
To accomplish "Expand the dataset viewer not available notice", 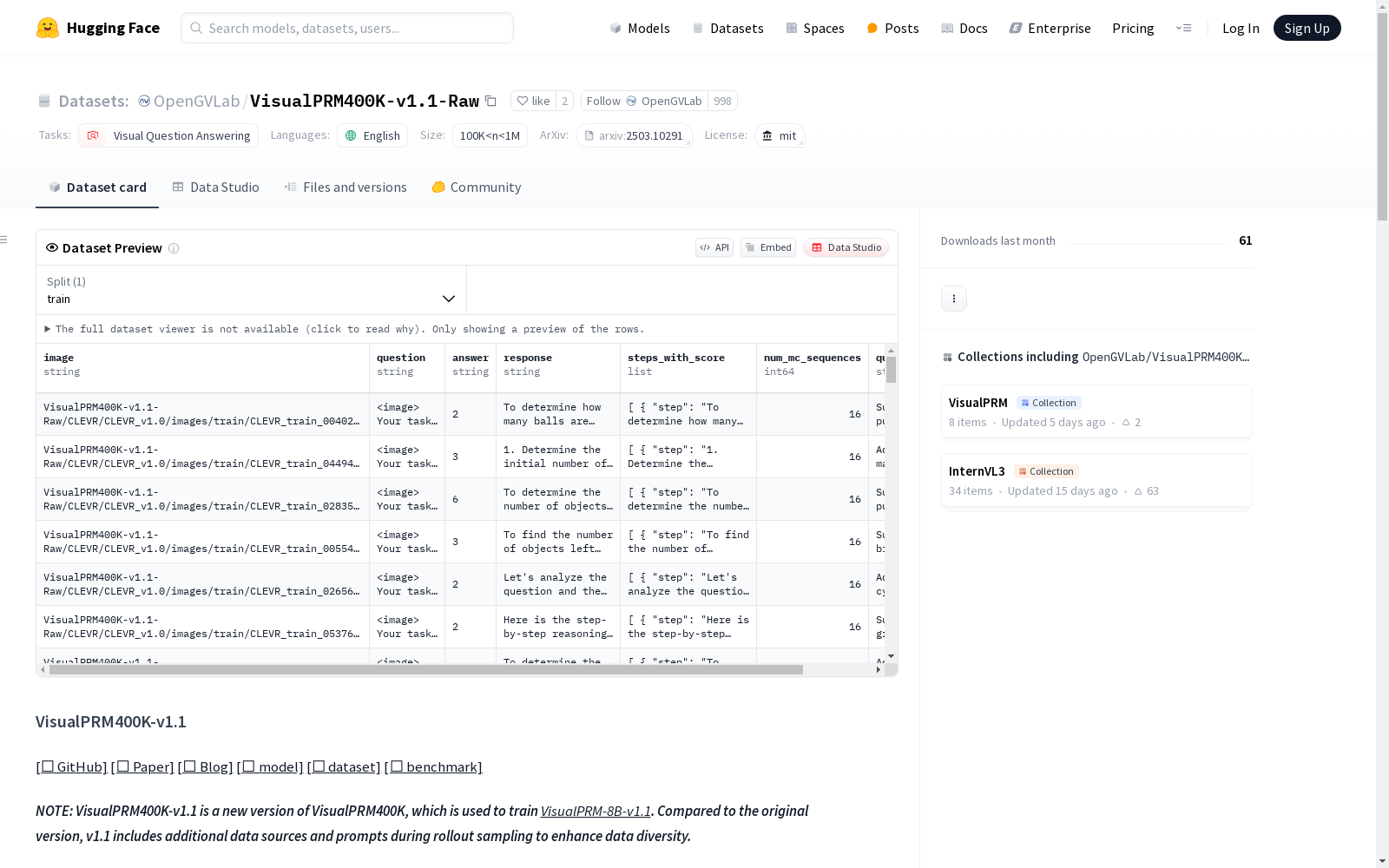I will [x=345, y=329].
